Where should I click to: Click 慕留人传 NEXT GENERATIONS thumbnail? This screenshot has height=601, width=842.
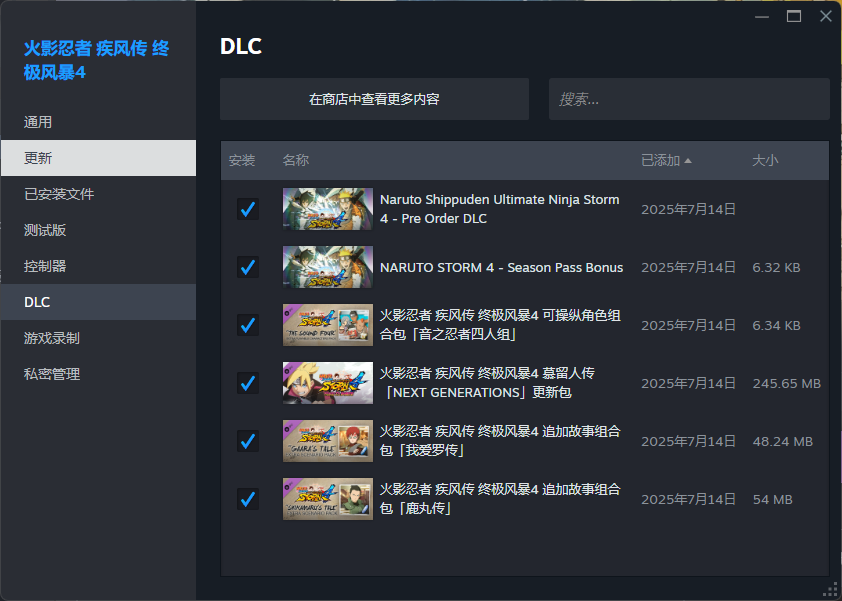[x=328, y=383]
